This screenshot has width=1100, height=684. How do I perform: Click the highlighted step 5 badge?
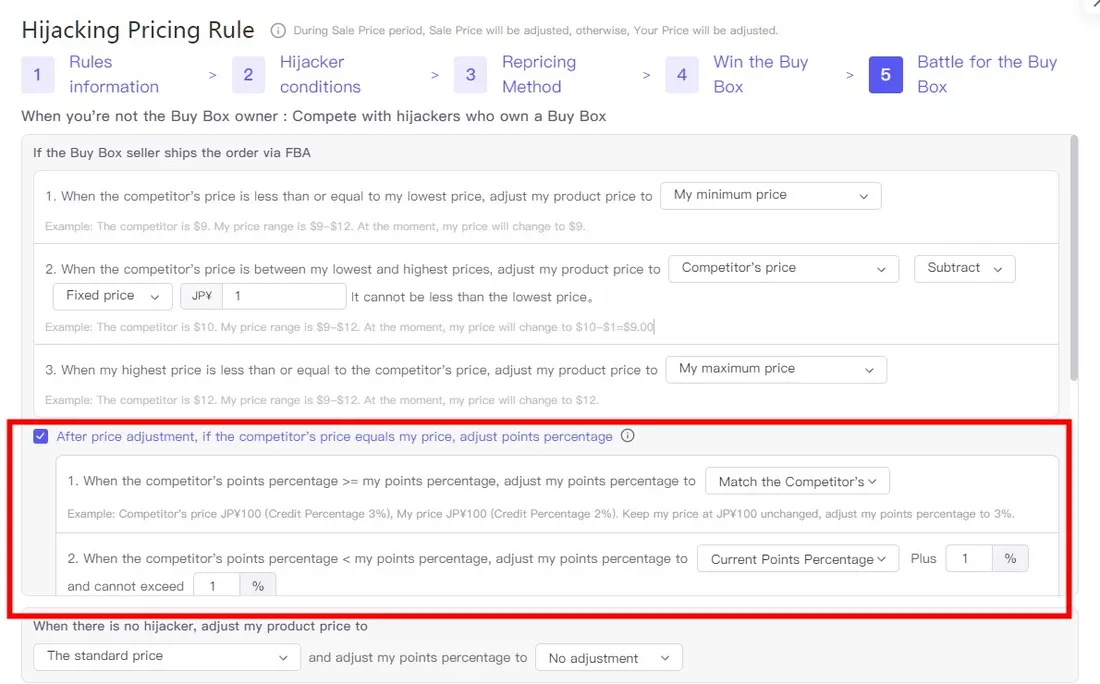[x=885, y=74]
